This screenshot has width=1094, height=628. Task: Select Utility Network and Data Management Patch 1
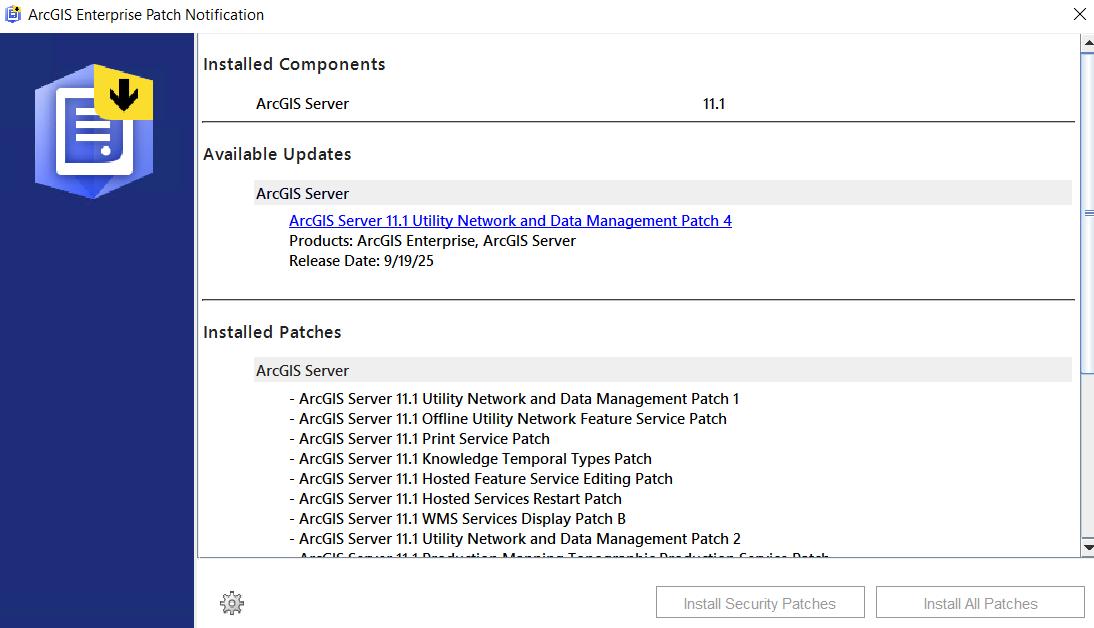[x=514, y=399]
